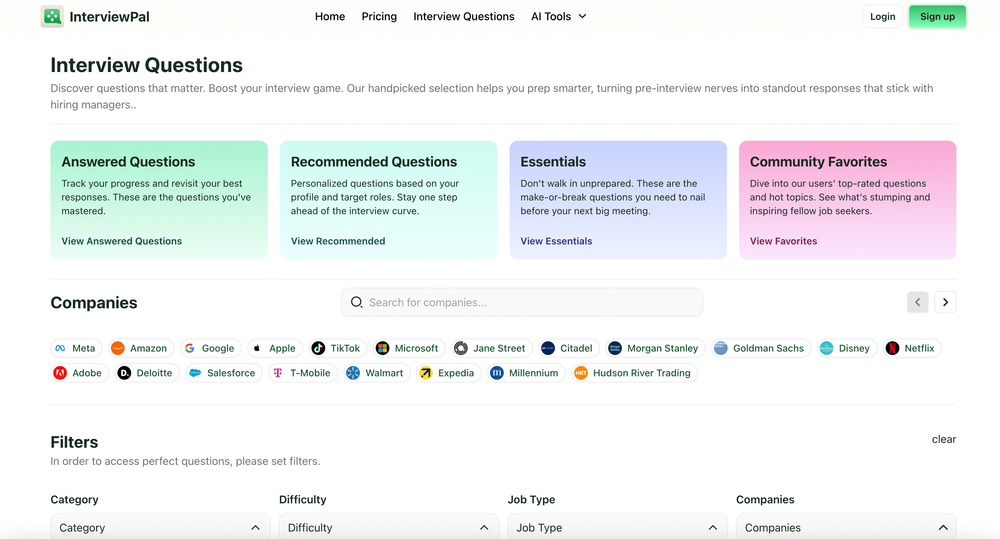Go to the Pricing page
Image resolution: width=1000 pixels, height=539 pixels.
click(379, 17)
